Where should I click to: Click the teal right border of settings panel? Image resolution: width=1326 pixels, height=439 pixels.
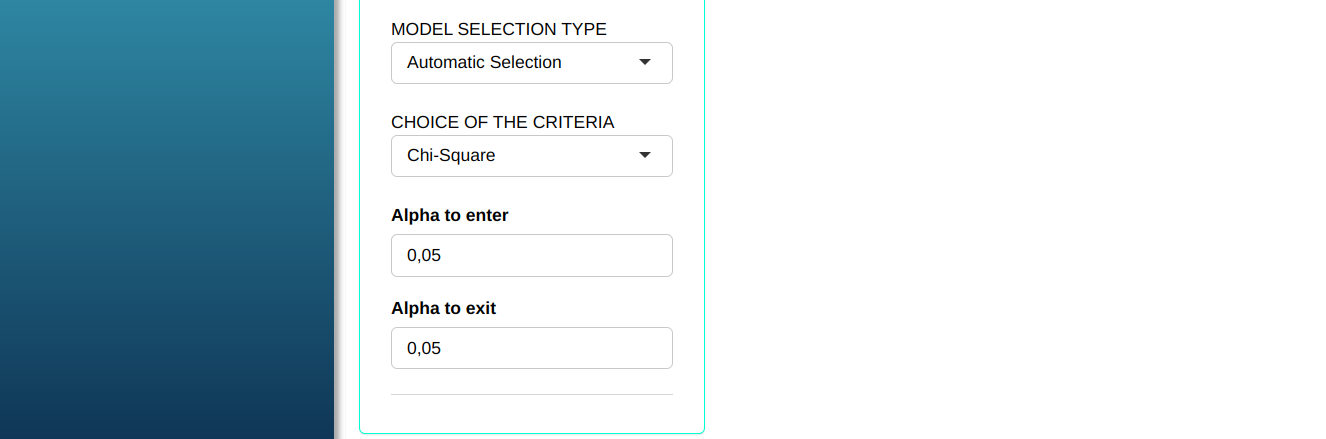click(x=704, y=220)
